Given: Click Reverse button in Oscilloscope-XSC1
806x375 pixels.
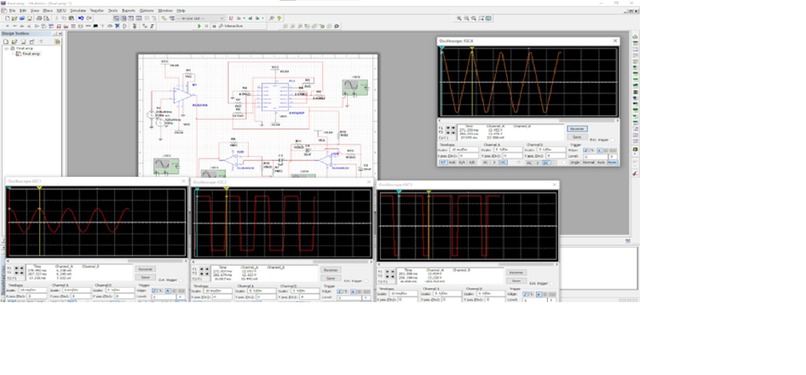Looking at the screenshot, I should pyautogui.click(x=145, y=269).
